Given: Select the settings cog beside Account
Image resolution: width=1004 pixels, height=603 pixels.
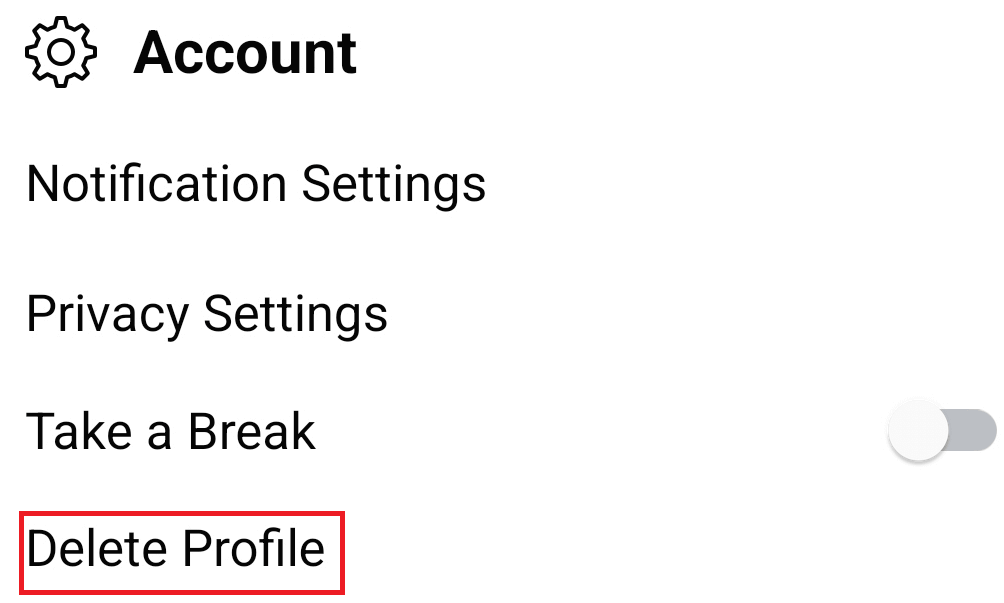Looking at the screenshot, I should point(61,53).
